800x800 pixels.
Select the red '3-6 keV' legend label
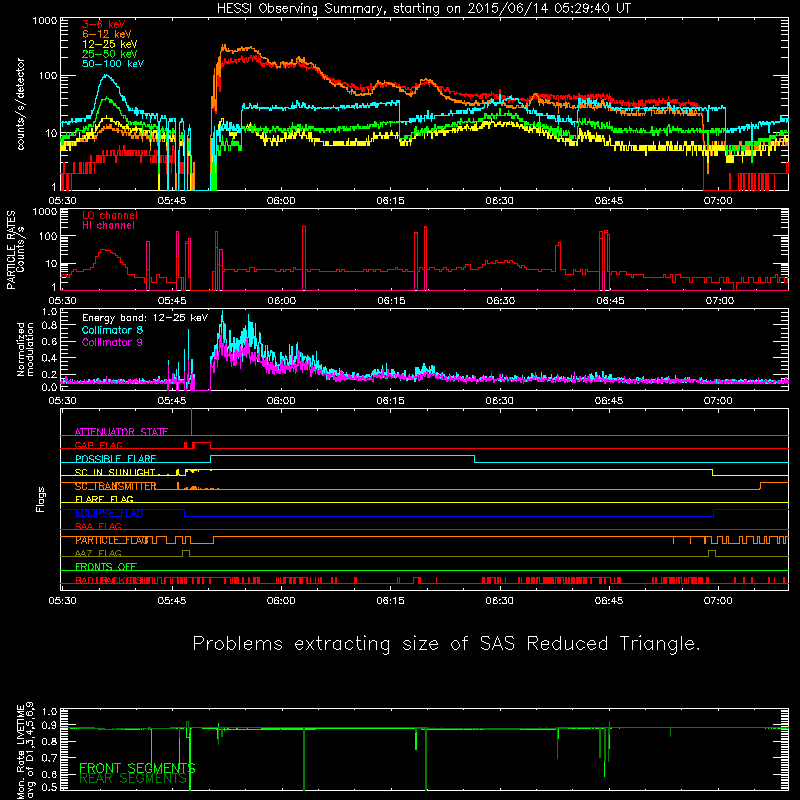point(103,24)
